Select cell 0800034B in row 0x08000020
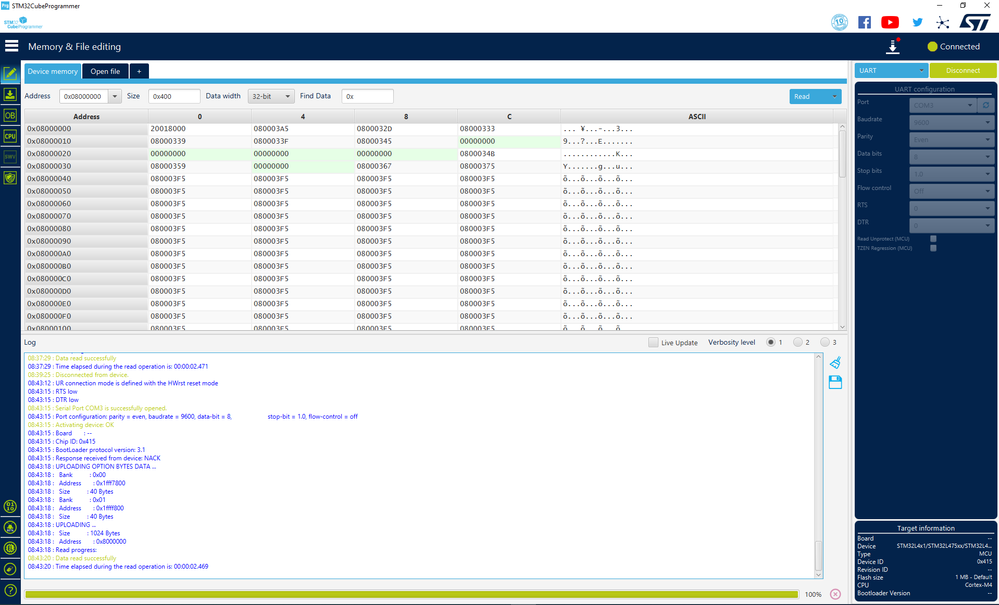This screenshot has height=605, width=999. (x=509, y=153)
